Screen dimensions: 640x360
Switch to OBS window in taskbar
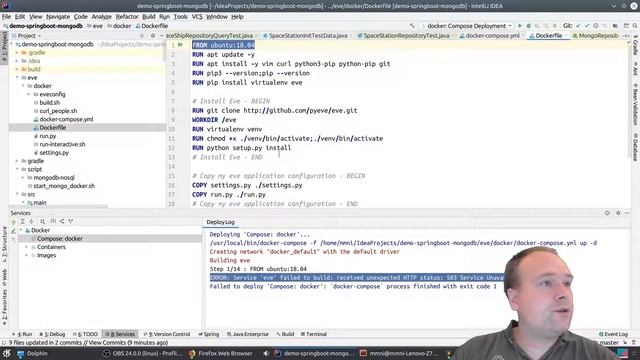(142, 353)
